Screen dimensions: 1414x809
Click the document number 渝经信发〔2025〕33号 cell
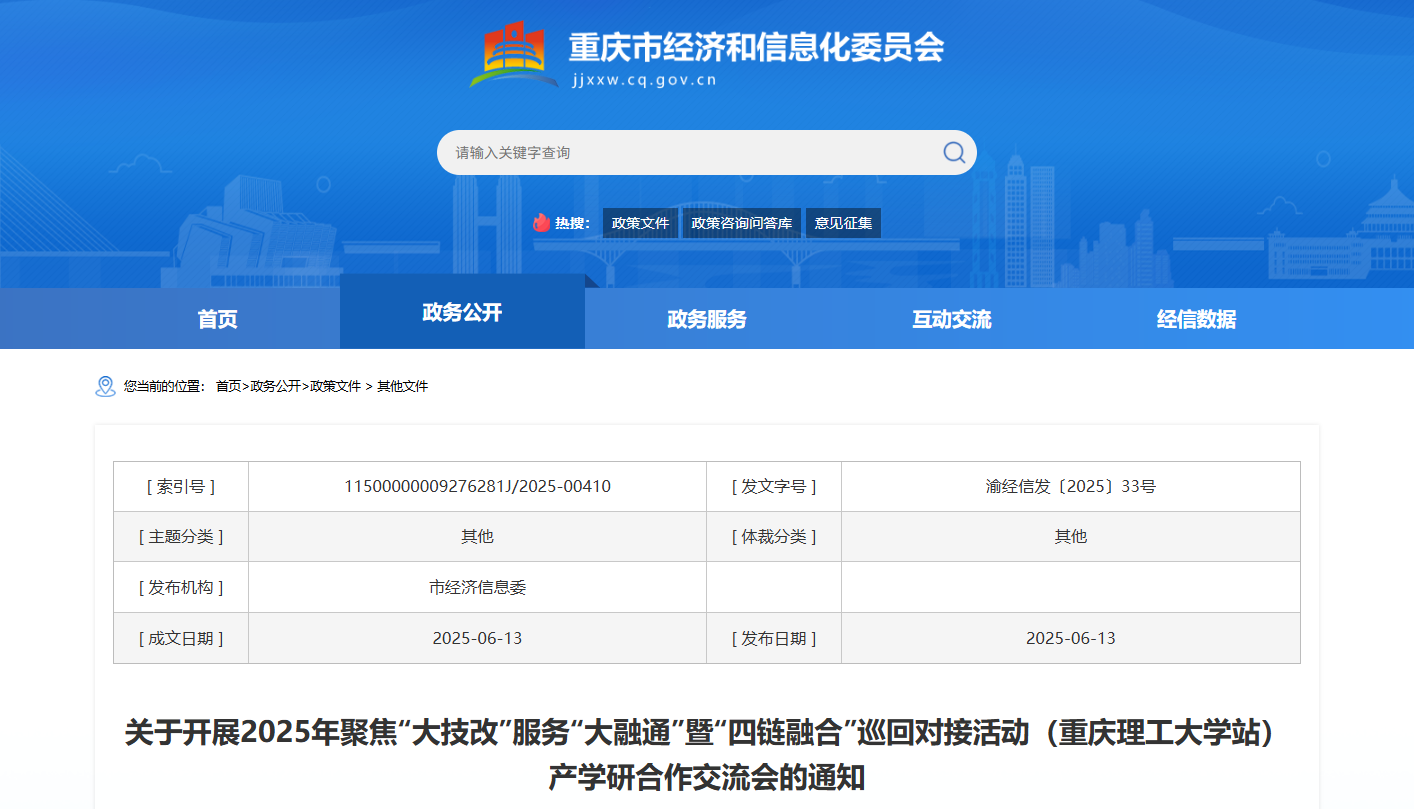(x=1070, y=487)
